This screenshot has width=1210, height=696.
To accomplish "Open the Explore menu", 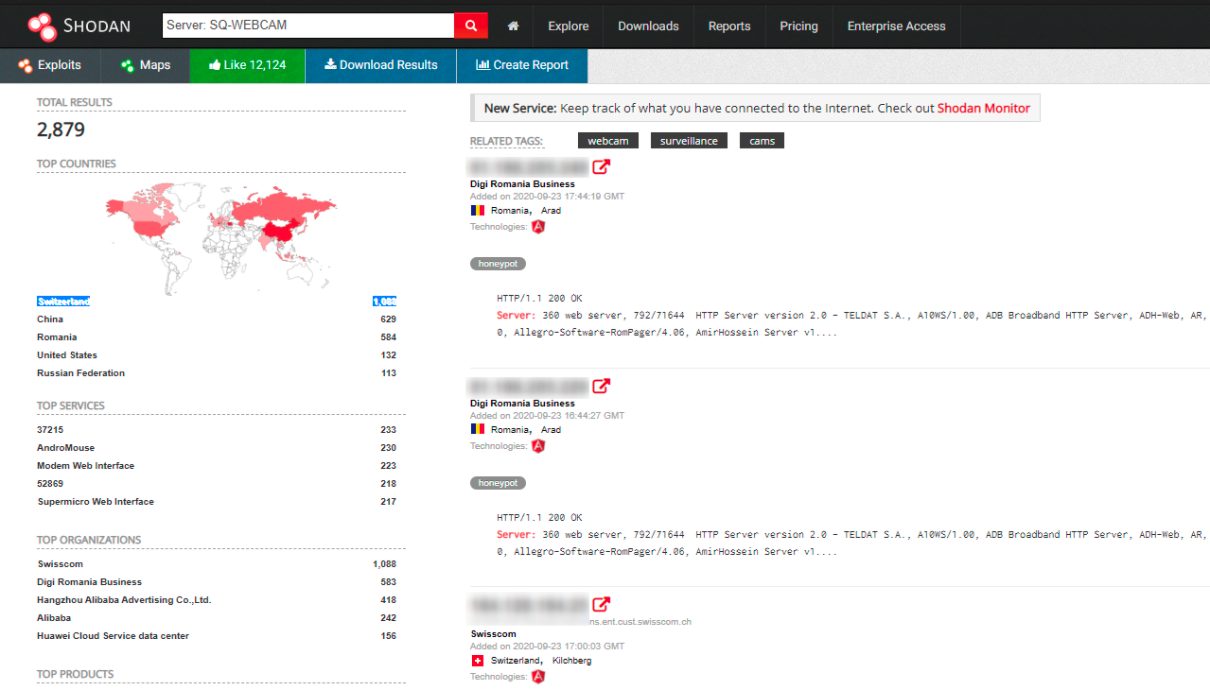I will 568,26.
